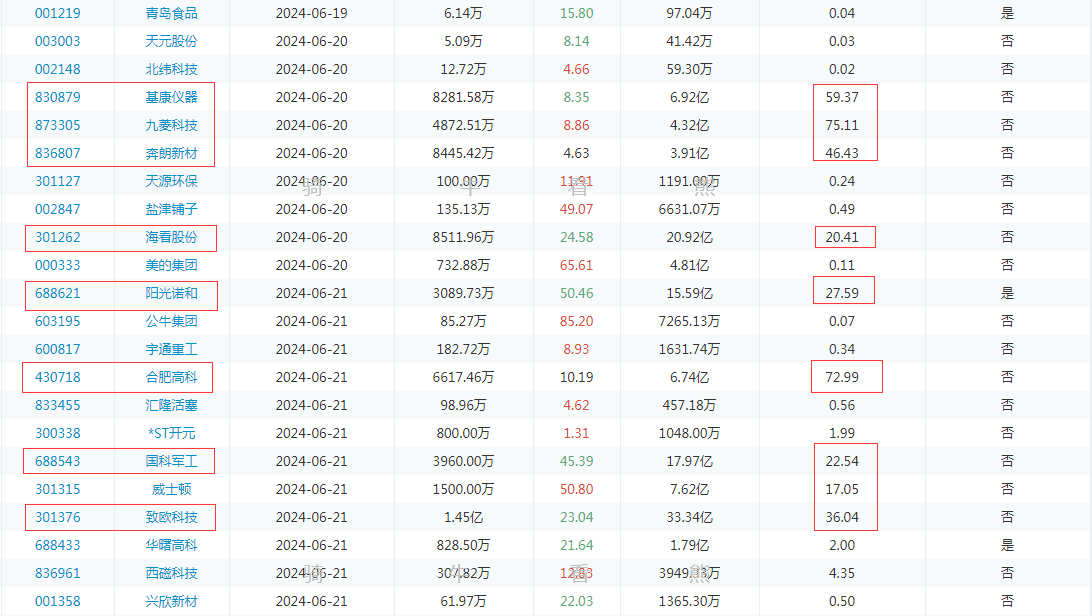Screen dimensions: 1092x616
Task: Select stock code 301127
Action: [58, 181]
